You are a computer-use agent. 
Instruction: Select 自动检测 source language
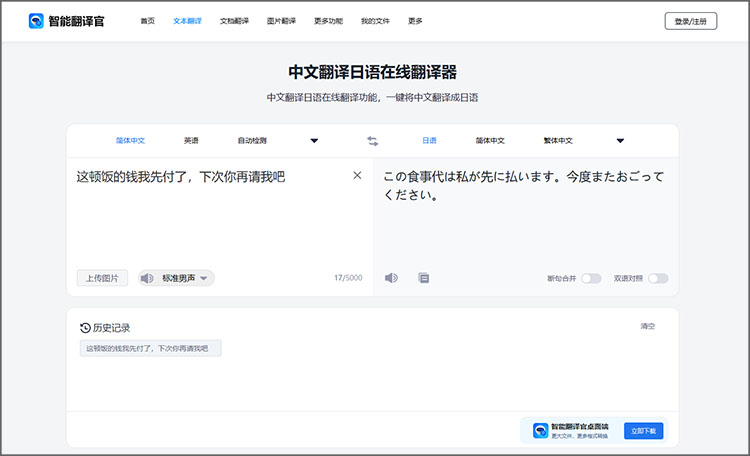(252, 141)
